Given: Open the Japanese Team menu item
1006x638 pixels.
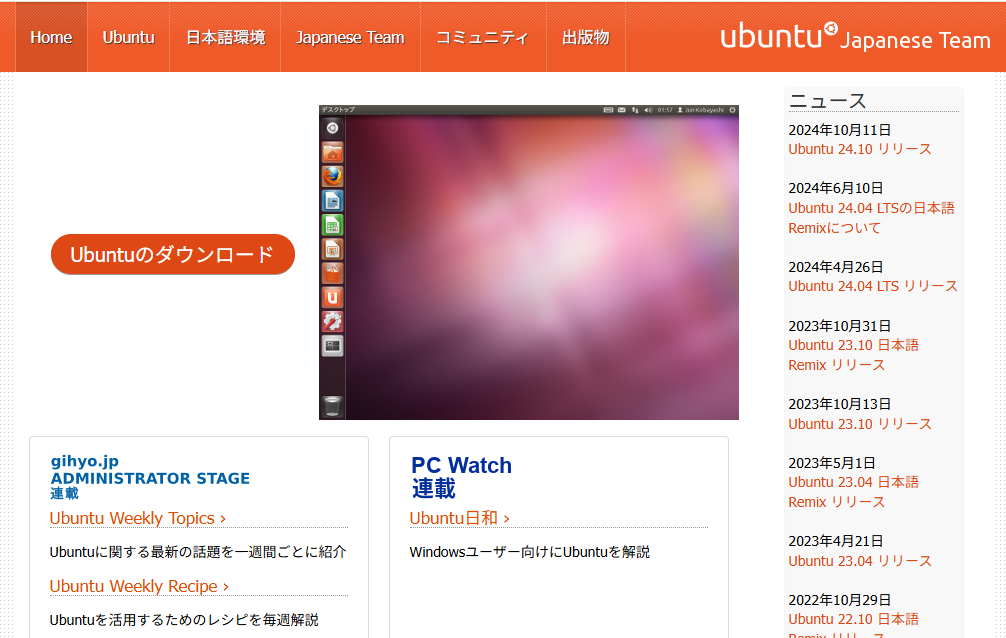Looking at the screenshot, I should click(350, 37).
